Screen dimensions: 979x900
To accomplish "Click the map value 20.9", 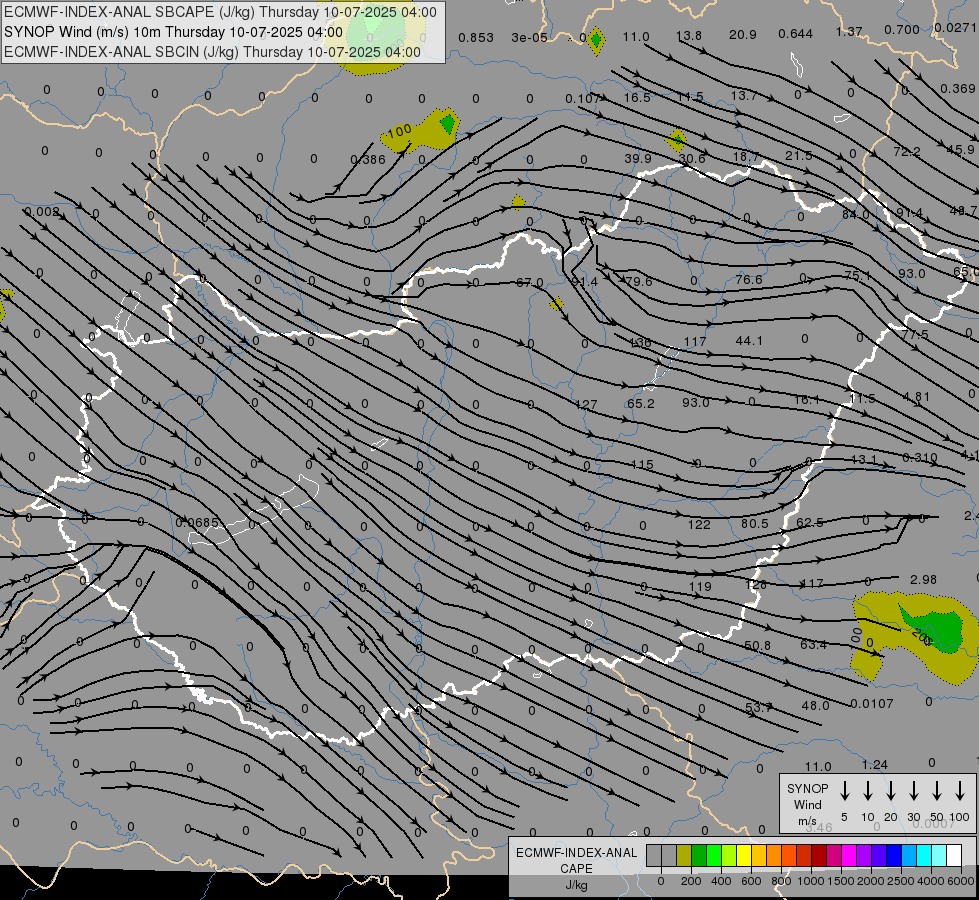I will click(x=742, y=35).
